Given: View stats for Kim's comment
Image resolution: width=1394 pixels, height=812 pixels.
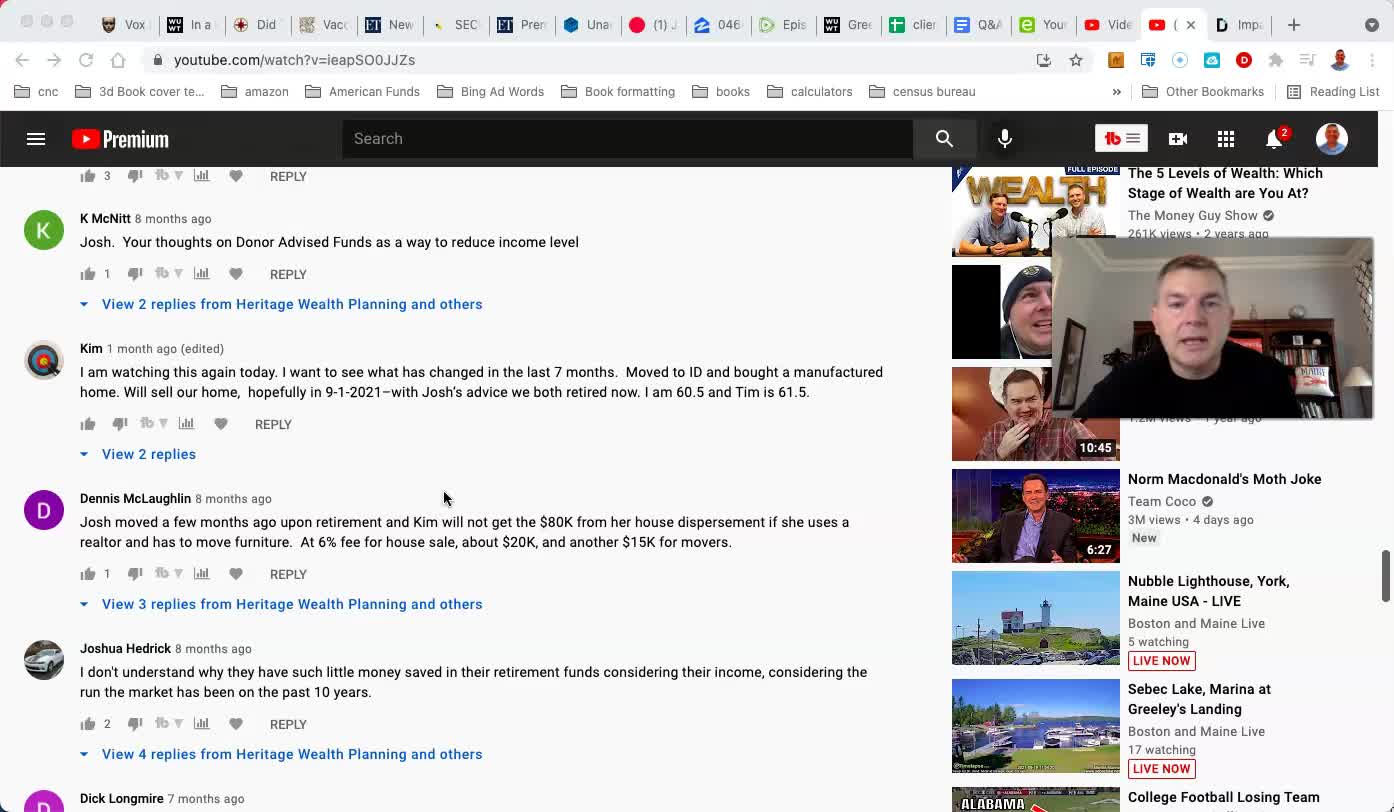Looking at the screenshot, I should pos(186,423).
